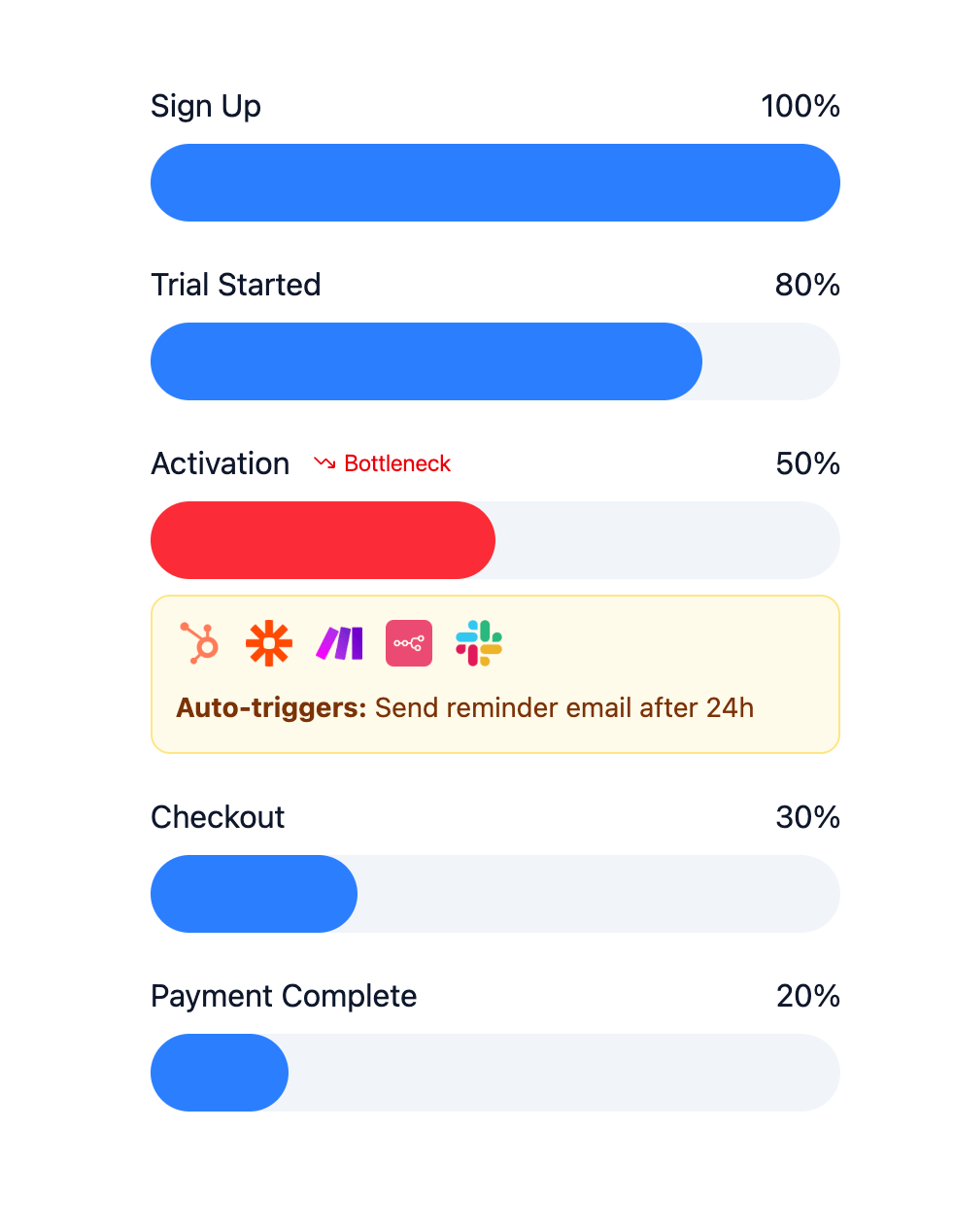
Task: Open the Zapier integration icon
Action: tap(269, 643)
